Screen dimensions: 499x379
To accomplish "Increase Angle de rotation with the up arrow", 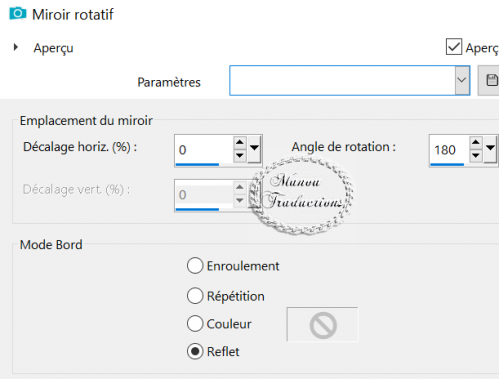I will [x=476, y=143].
